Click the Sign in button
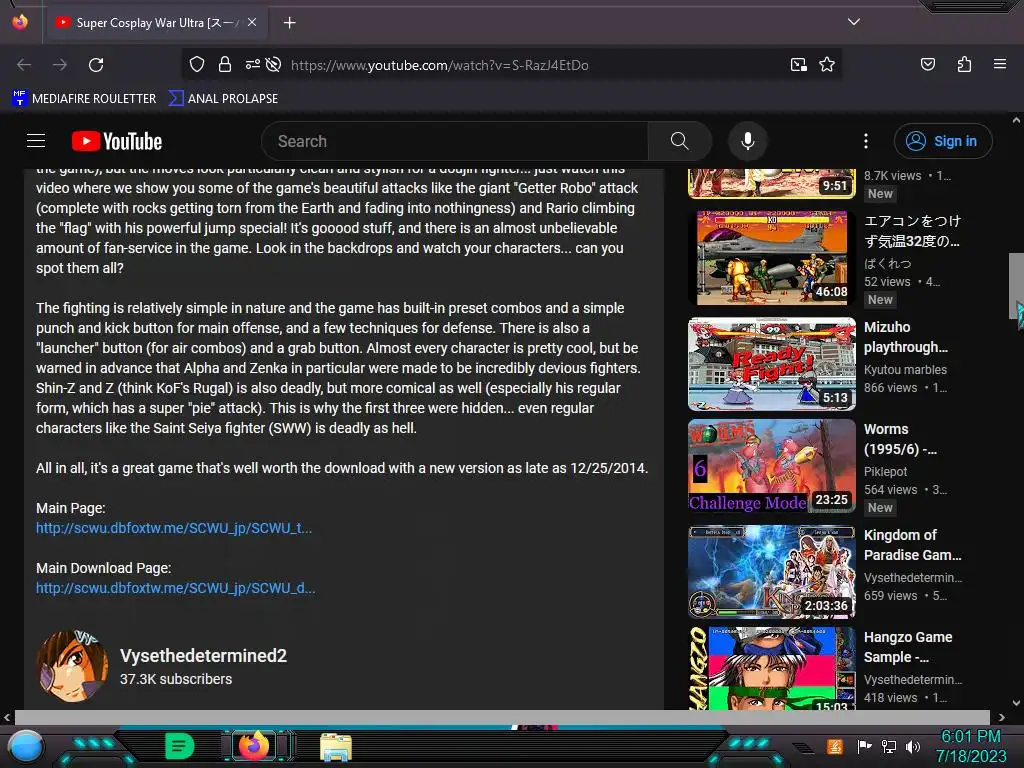 point(943,141)
